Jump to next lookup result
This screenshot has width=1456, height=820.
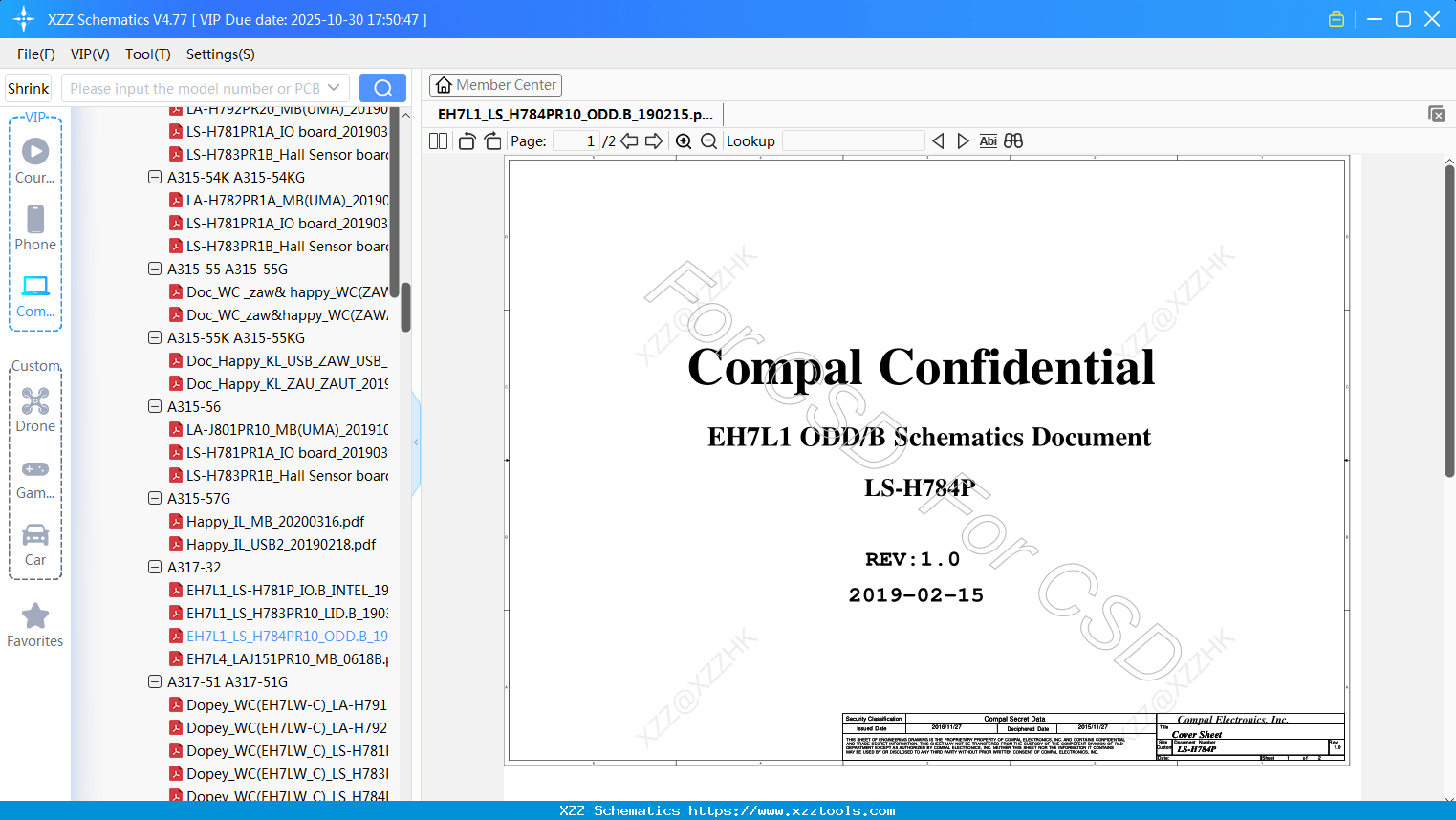pos(963,140)
